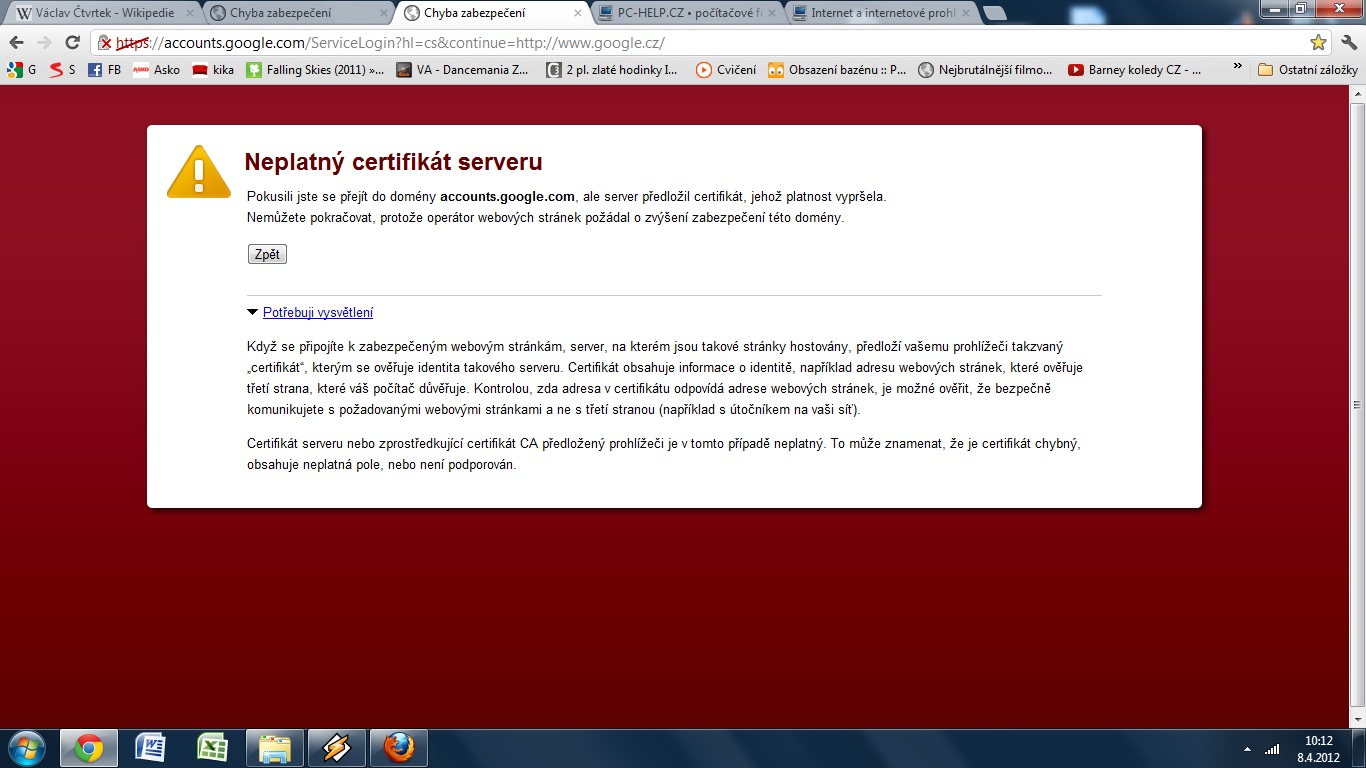Switch to the first Chyba zabezpečení tab
The width and height of the screenshot is (1366, 768).
[x=296, y=13]
